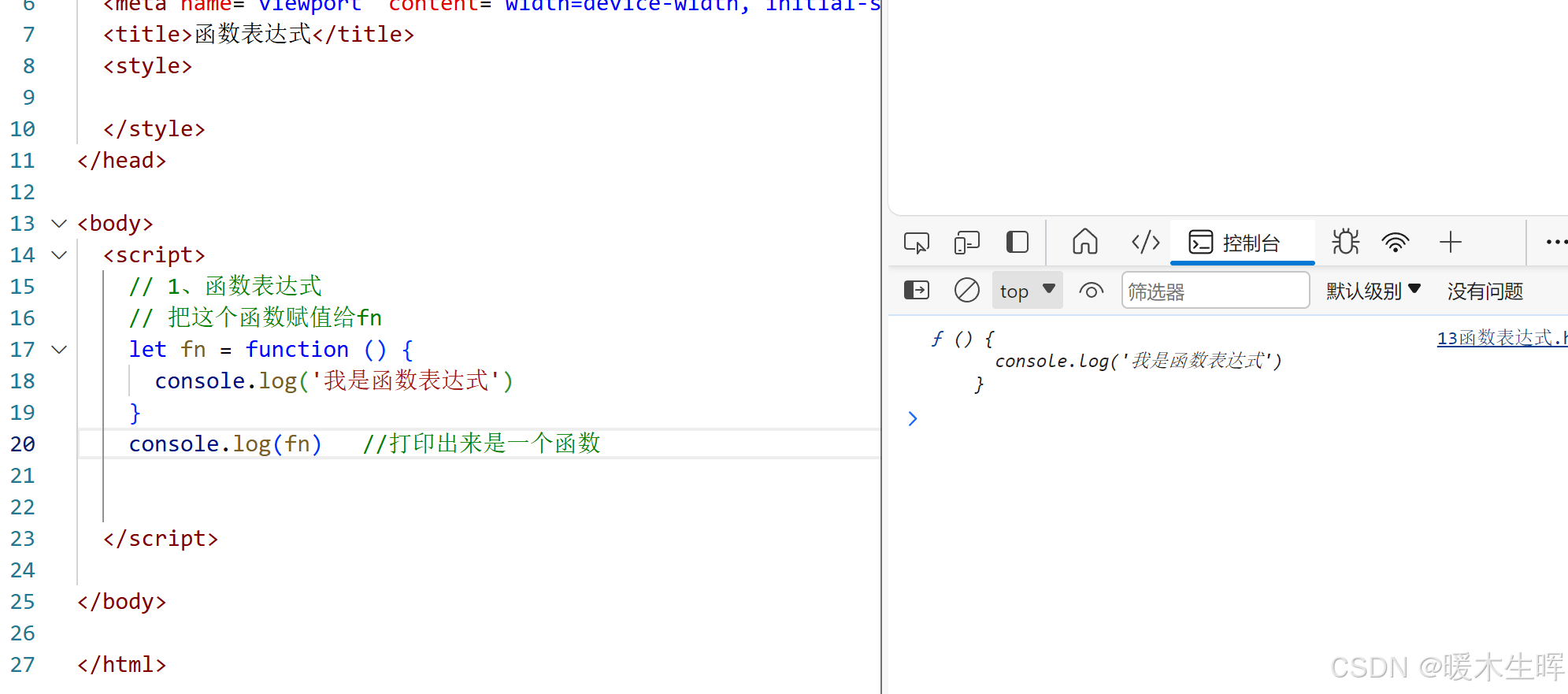The width and height of the screenshot is (1568, 694).
Task: Click the console prompt chevron
Action: (x=912, y=418)
